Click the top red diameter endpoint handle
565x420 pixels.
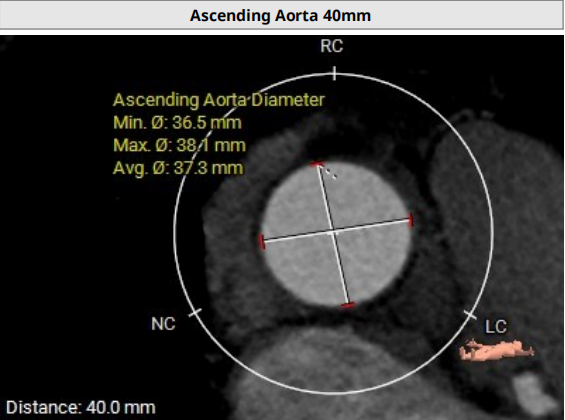pyautogui.click(x=317, y=164)
